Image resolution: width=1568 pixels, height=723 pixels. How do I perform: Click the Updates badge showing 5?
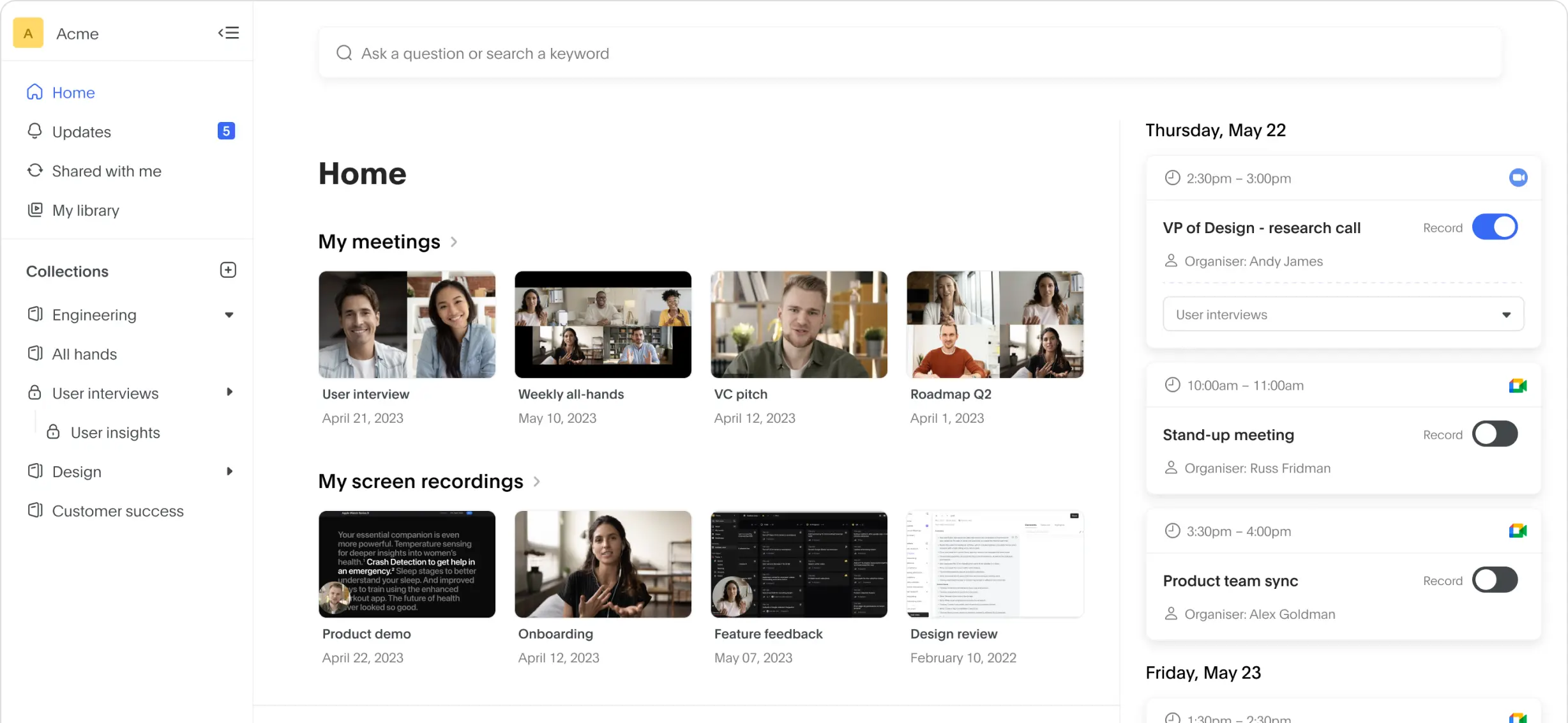[226, 131]
